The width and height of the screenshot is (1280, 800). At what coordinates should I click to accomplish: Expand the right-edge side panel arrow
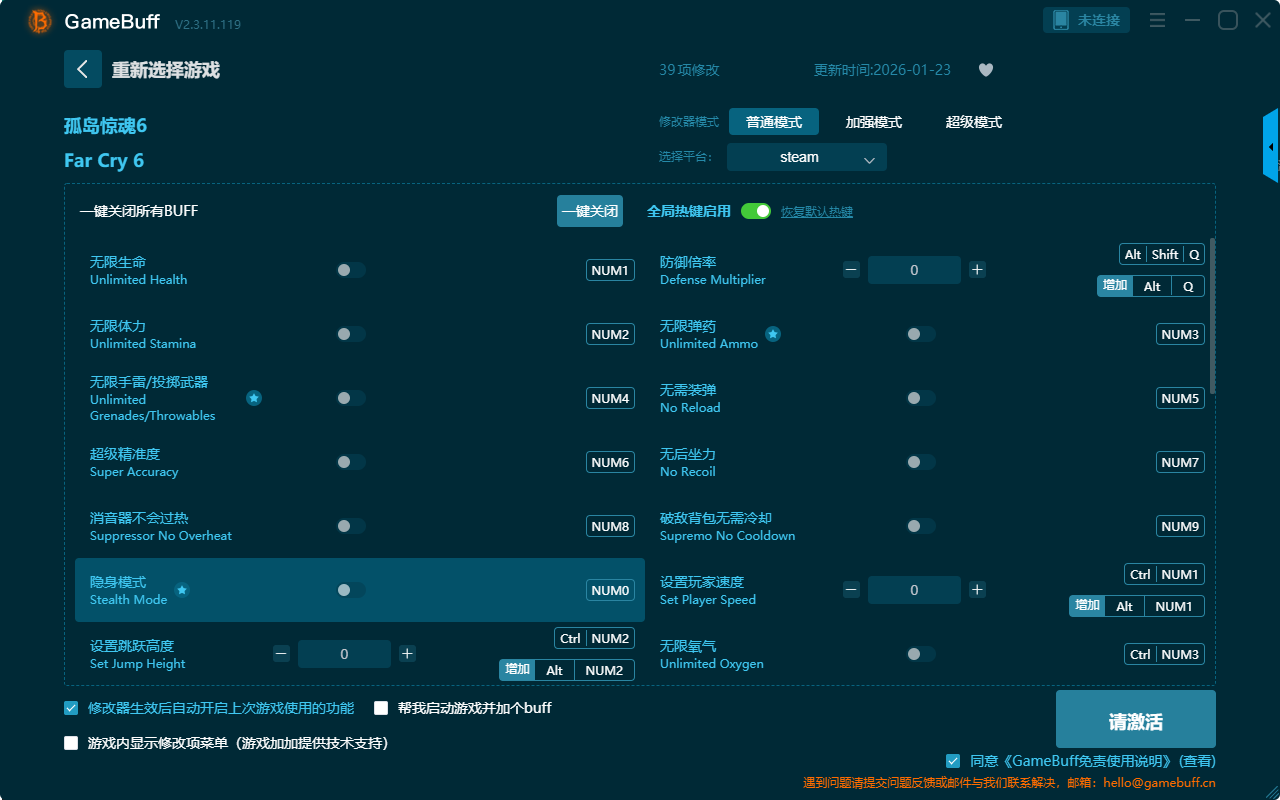(x=1271, y=146)
